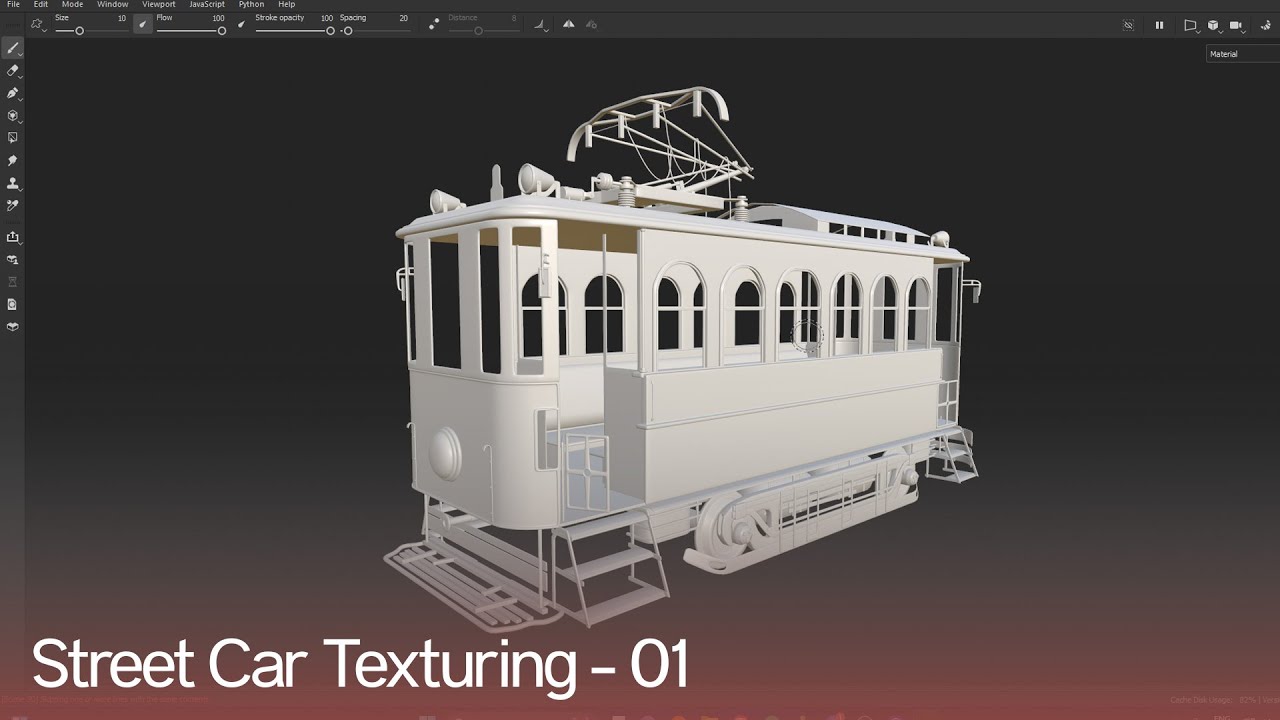Viewport: 1280px width, 720px height.
Task: Open the Window menu
Action: 113,5
